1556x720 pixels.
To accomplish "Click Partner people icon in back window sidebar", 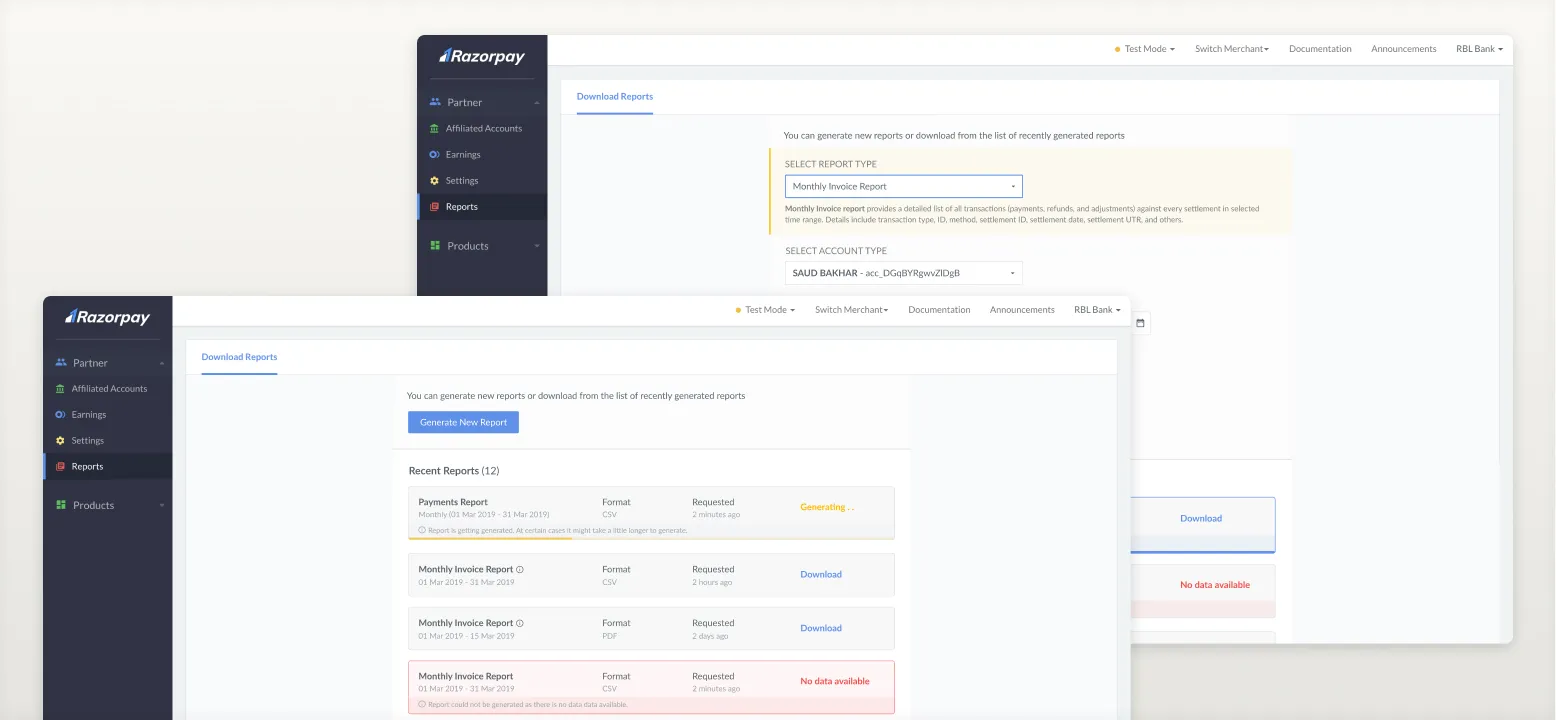I will (435, 102).
